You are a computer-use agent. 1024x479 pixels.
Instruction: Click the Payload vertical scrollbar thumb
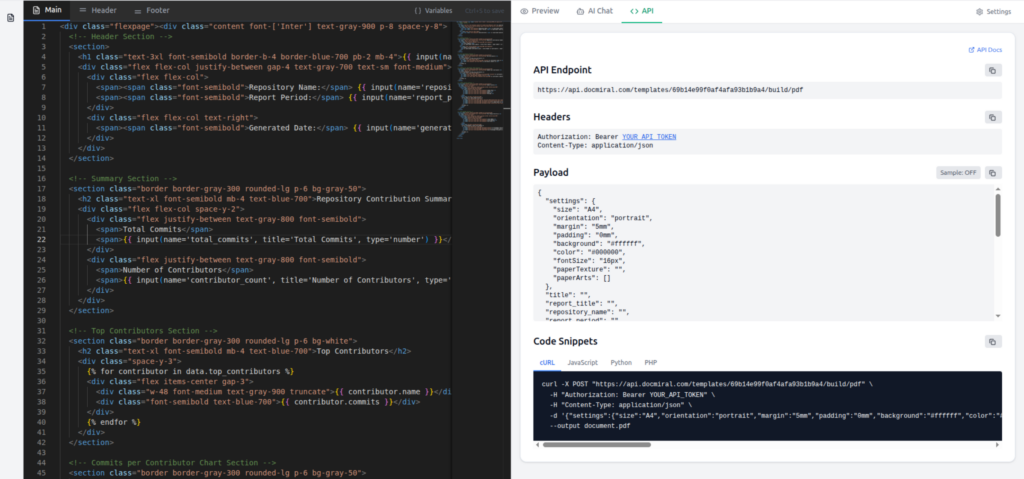997,214
